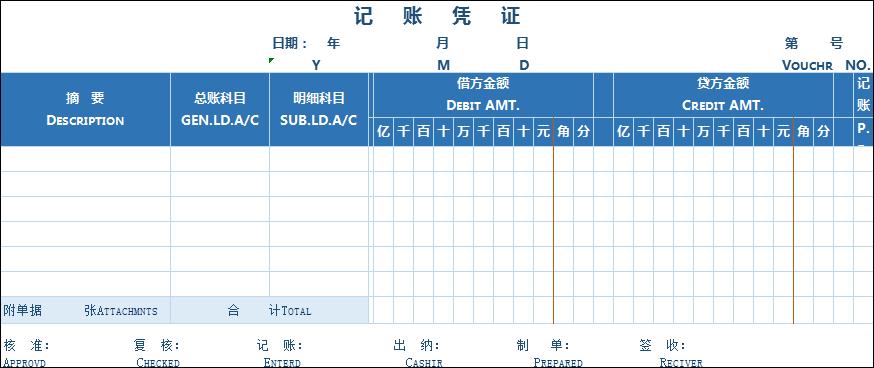Click the 签收: receiver label
The image size is (874, 368).
tap(662, 346)
